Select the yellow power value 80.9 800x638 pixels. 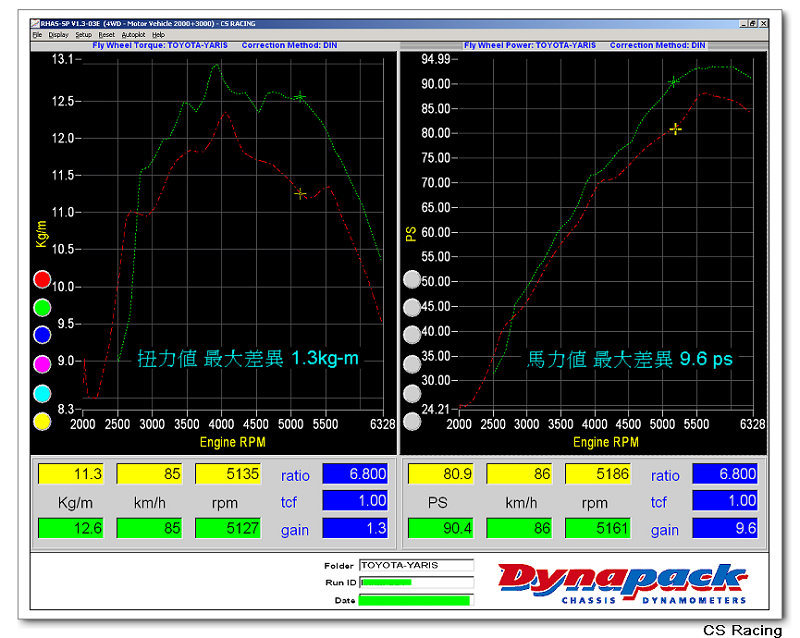(x=441, y=474)
